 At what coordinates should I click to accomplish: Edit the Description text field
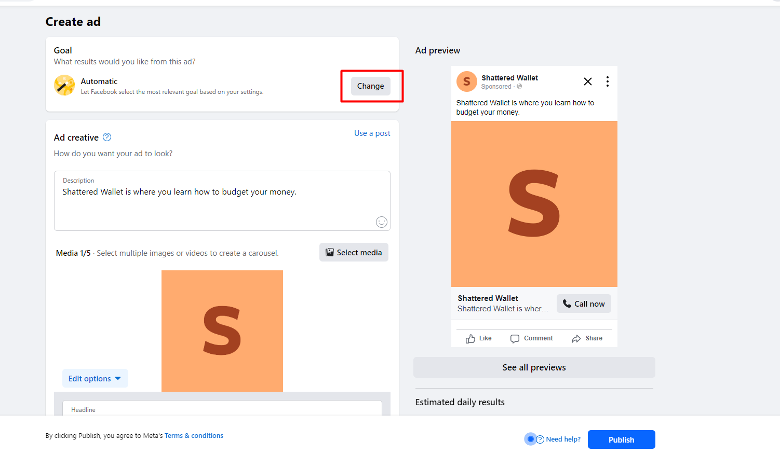[x=222, y=200]
